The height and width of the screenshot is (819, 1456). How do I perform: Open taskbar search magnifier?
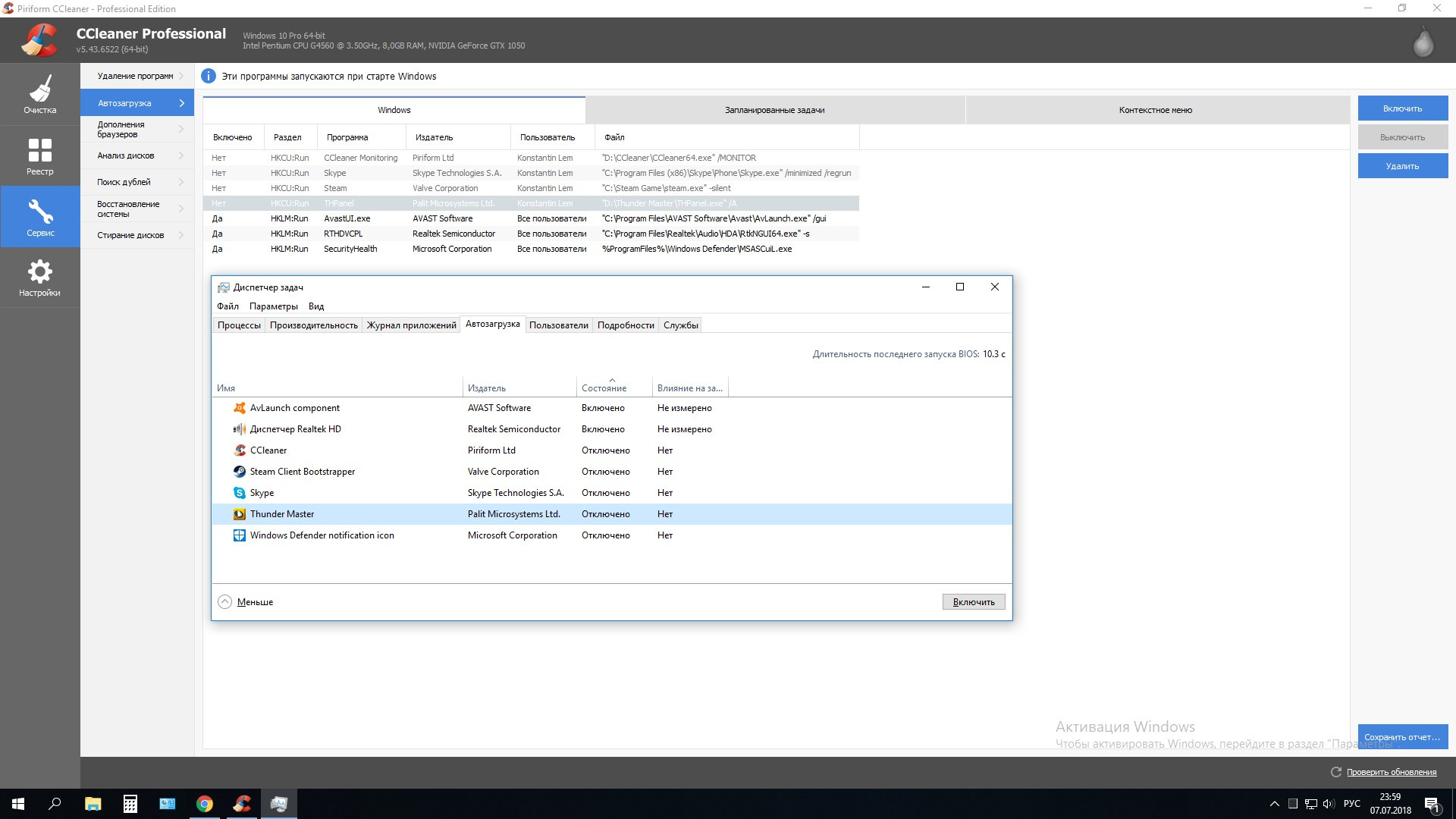55,804
